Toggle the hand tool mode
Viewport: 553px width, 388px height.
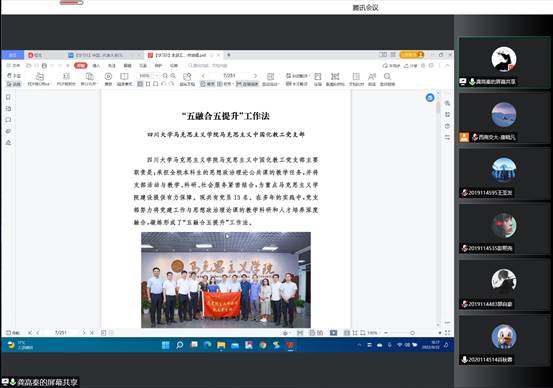pos(14,75)
